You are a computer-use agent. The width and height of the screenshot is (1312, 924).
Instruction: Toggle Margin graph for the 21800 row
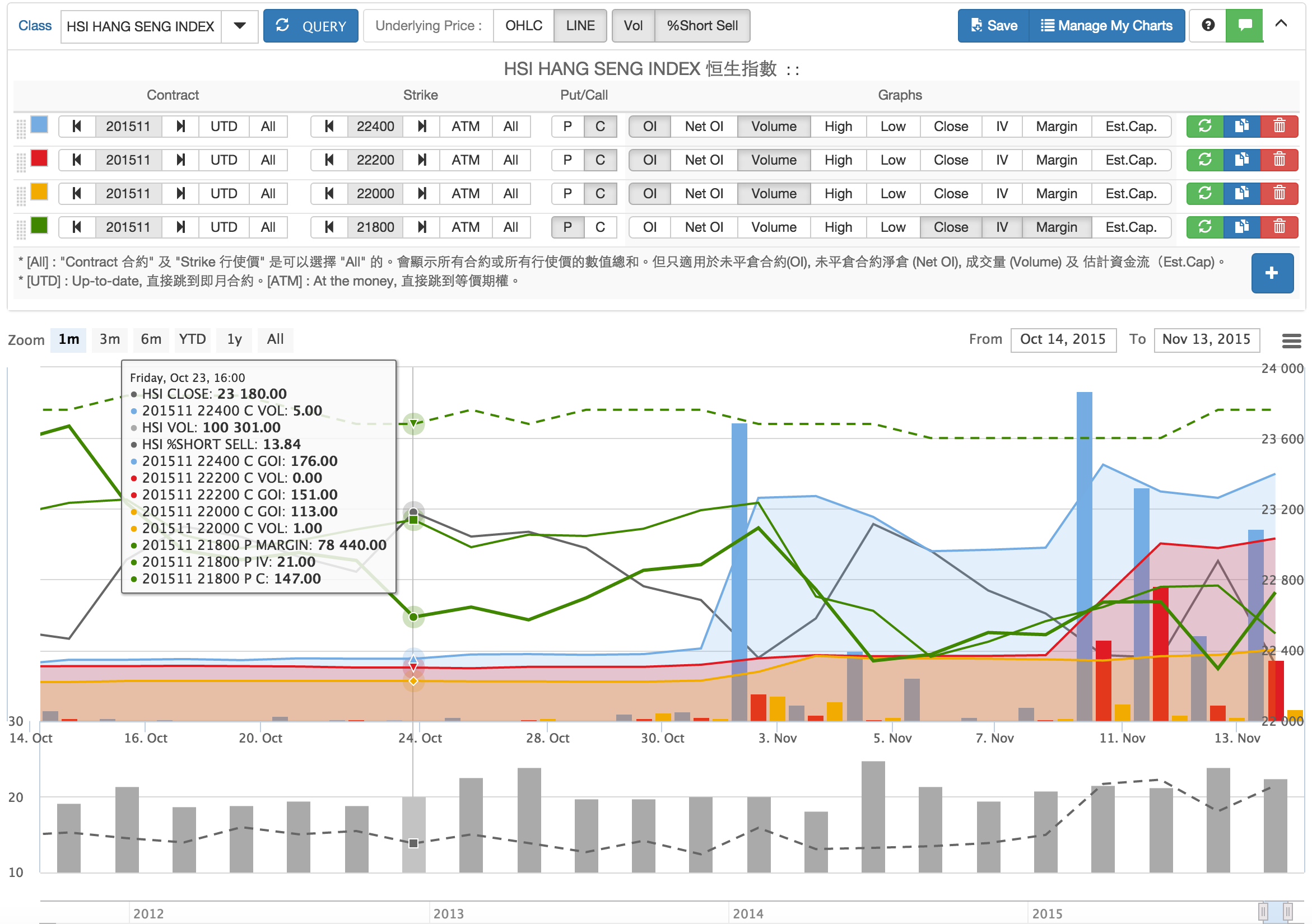click(1057, 227)
